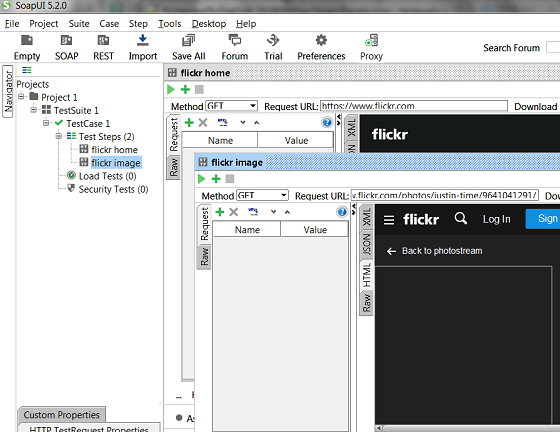560x432 pixels.
Task: Click flickr search magnifier icon
Action: coord(461,218)
